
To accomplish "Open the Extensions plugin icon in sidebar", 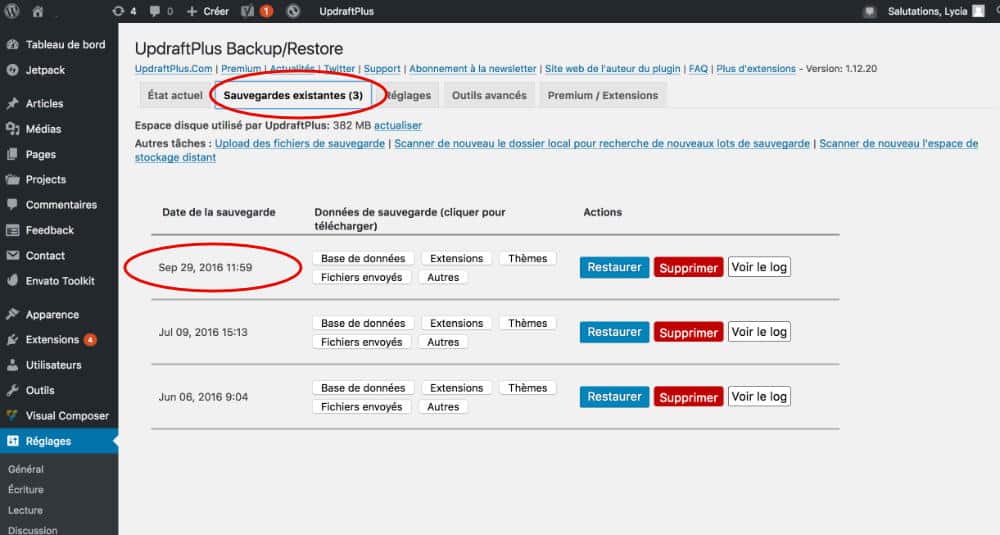I will [x=12, y=340].
